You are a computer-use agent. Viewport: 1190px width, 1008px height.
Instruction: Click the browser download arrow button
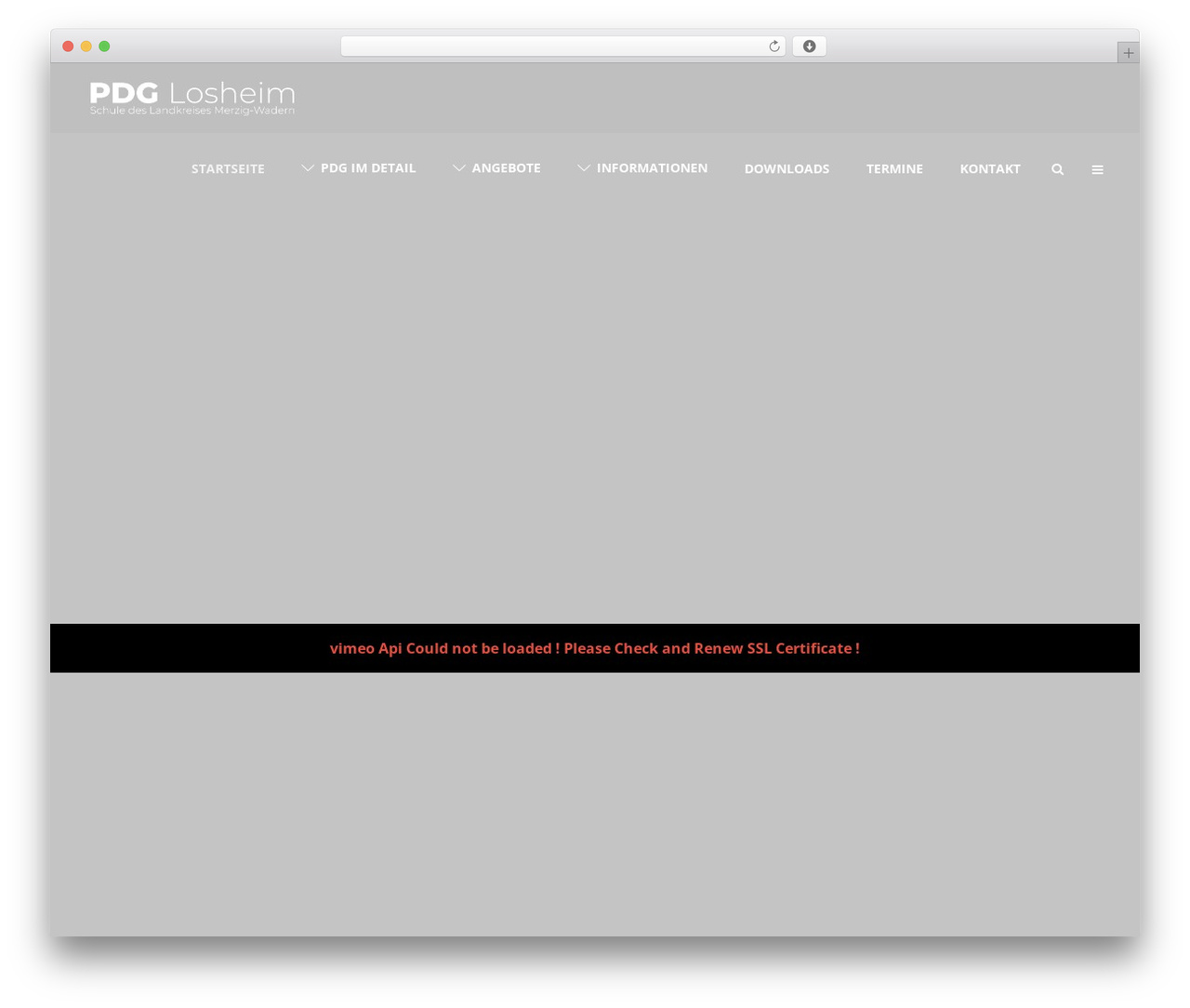point(809,46)
